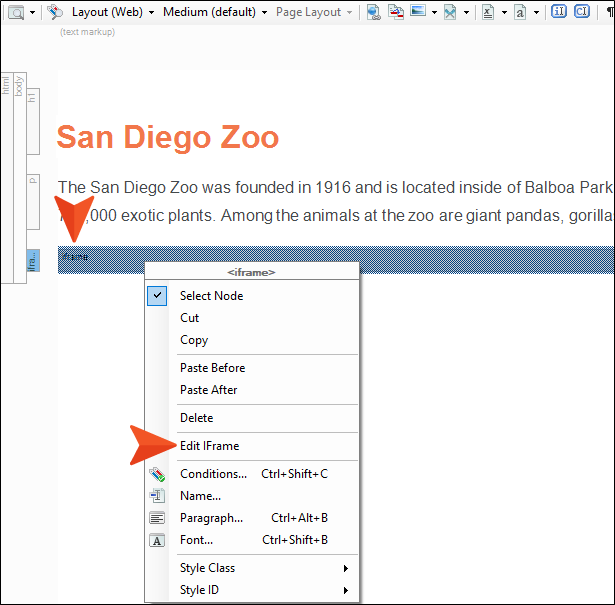Screen dimensions: 615x605
Task: Click the paragraph text about 1916 founding
Action: 336,201
